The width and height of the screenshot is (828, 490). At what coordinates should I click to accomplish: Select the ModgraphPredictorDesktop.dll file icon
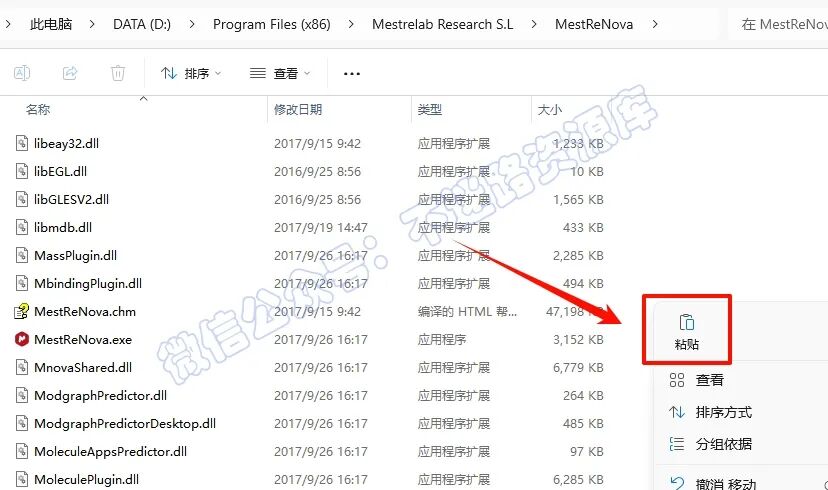click(x=22, y=423)
